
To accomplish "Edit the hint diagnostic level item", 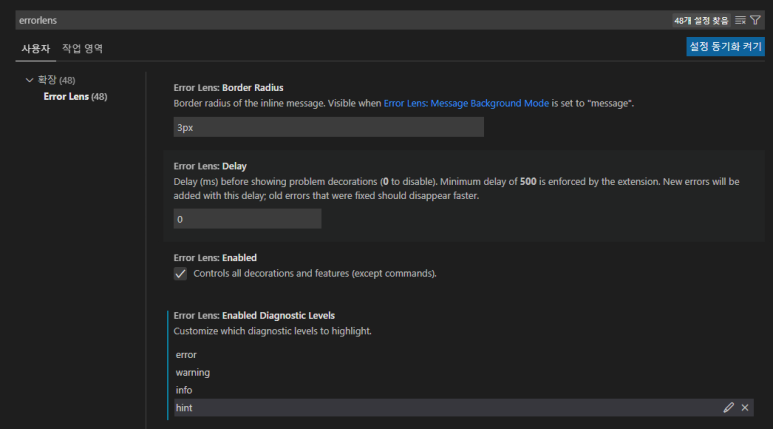I will 729,407.
